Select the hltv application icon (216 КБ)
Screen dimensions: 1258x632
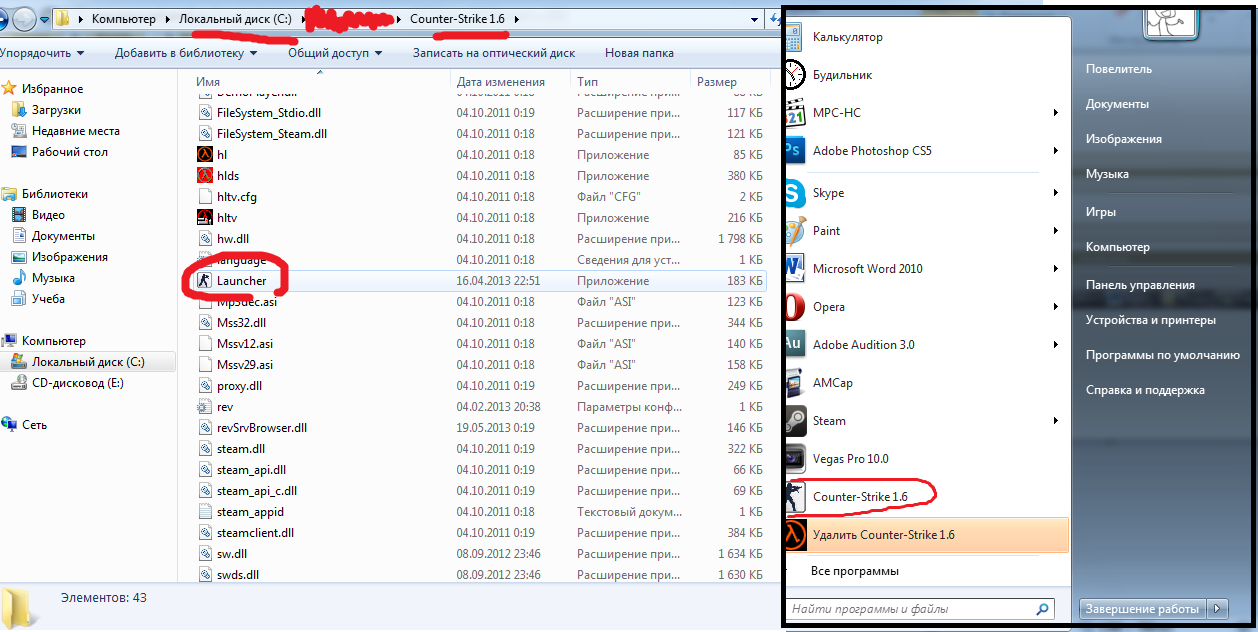[205, 218]
